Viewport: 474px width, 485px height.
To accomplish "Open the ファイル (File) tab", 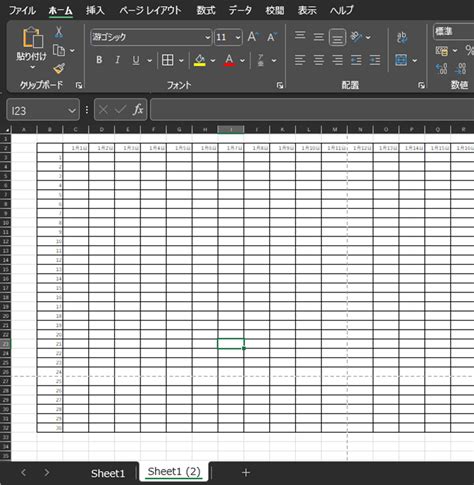I will coord(22,10).
